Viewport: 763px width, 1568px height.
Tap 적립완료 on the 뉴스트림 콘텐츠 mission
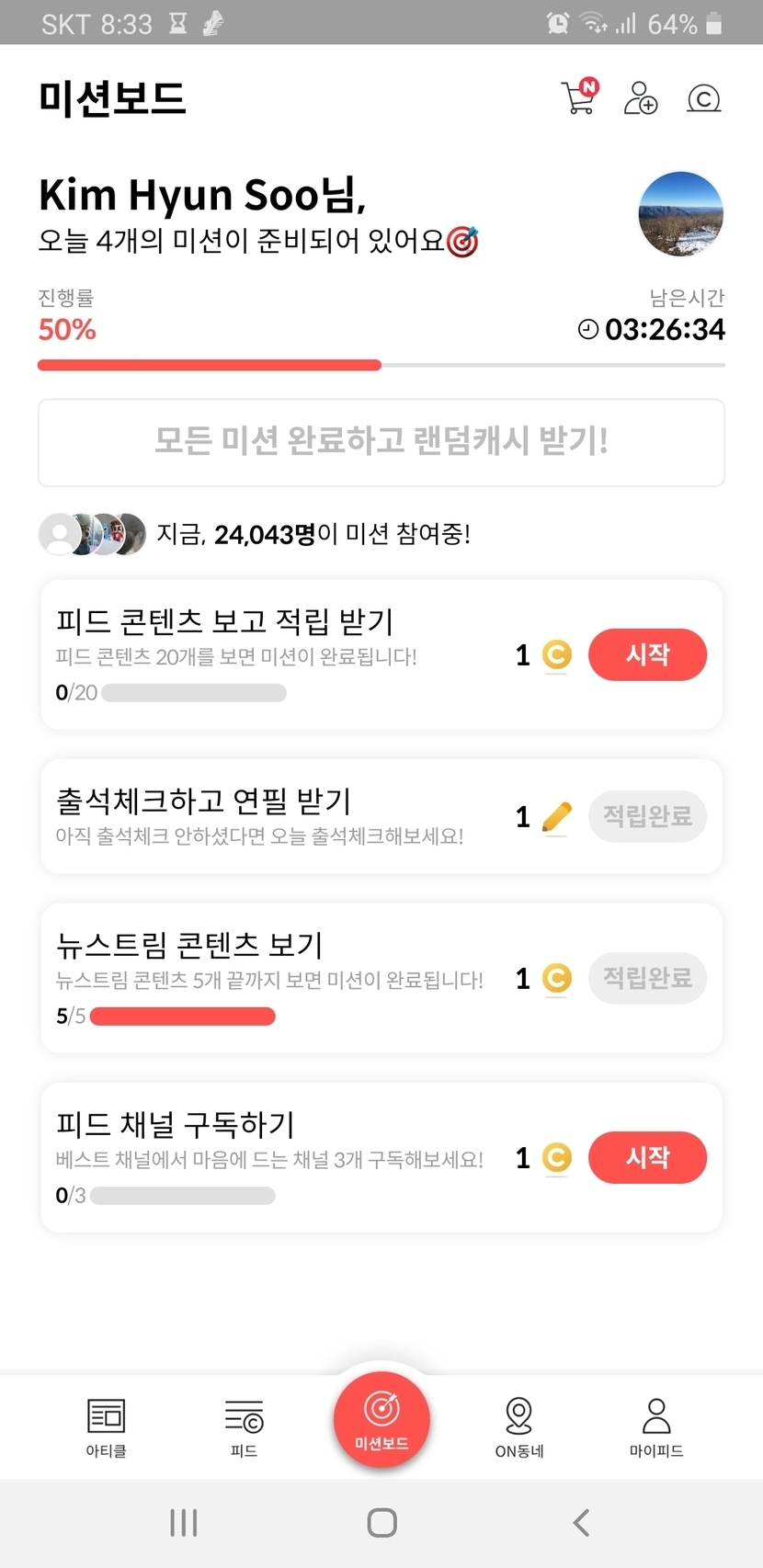[x=647, y=978]
